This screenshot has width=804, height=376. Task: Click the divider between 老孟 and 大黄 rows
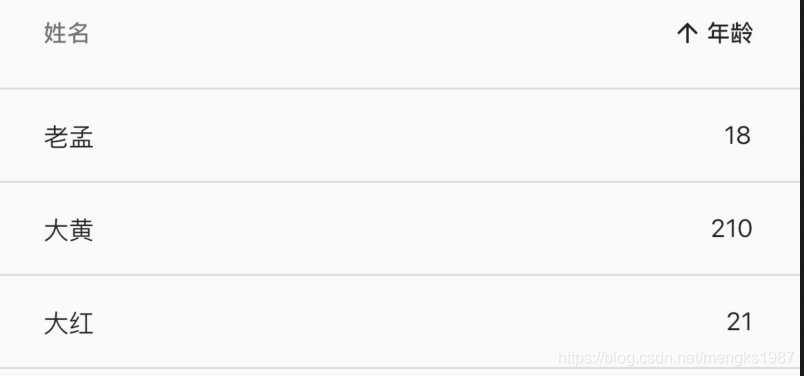[399, 182]
